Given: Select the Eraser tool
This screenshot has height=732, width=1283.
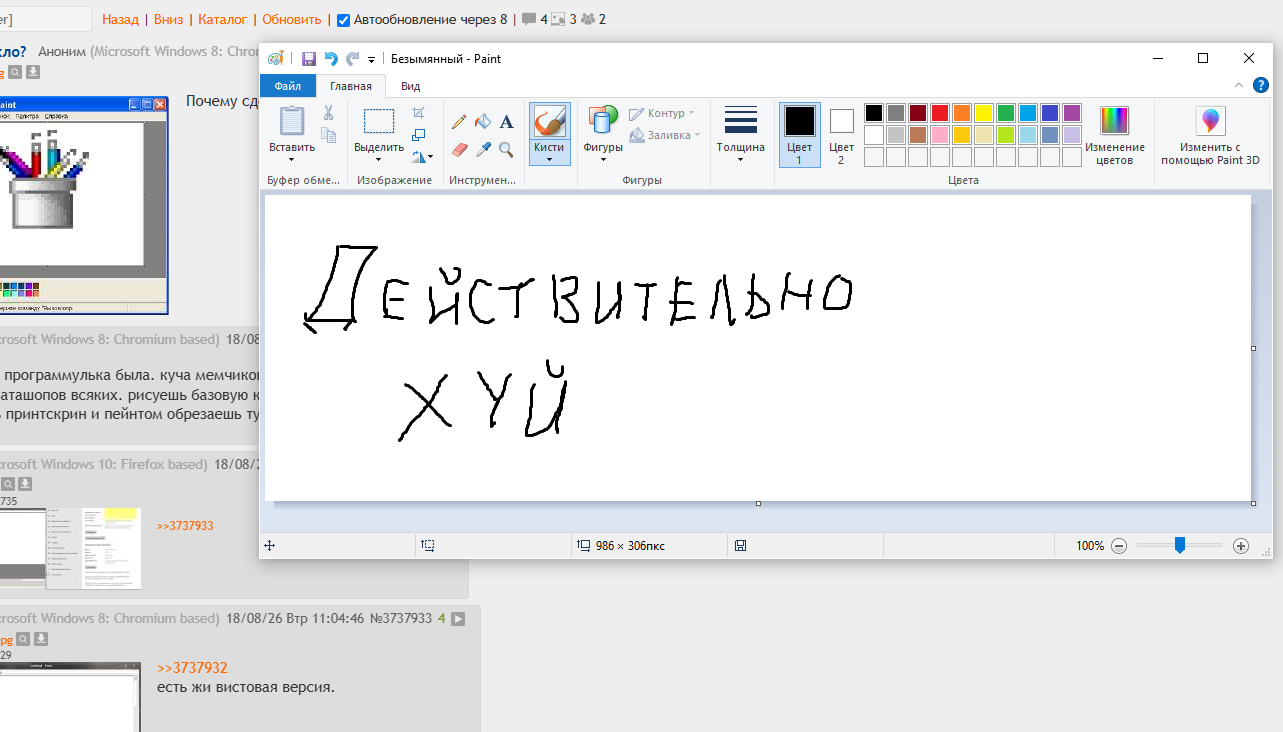Looking at the screenshot, I should click(459, 149).
